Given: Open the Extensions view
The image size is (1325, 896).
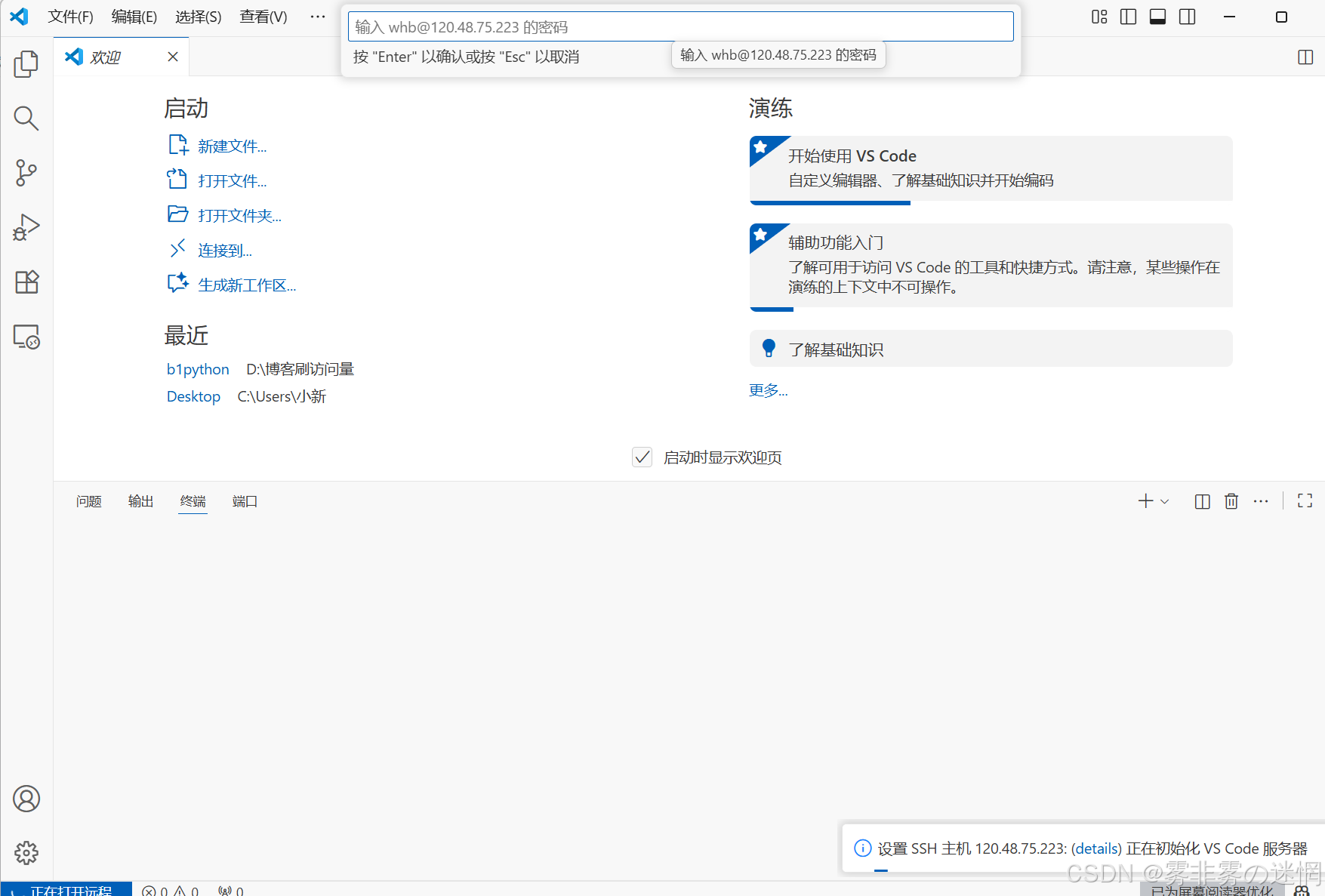Looking at the screenshot, I should point(26,282).
